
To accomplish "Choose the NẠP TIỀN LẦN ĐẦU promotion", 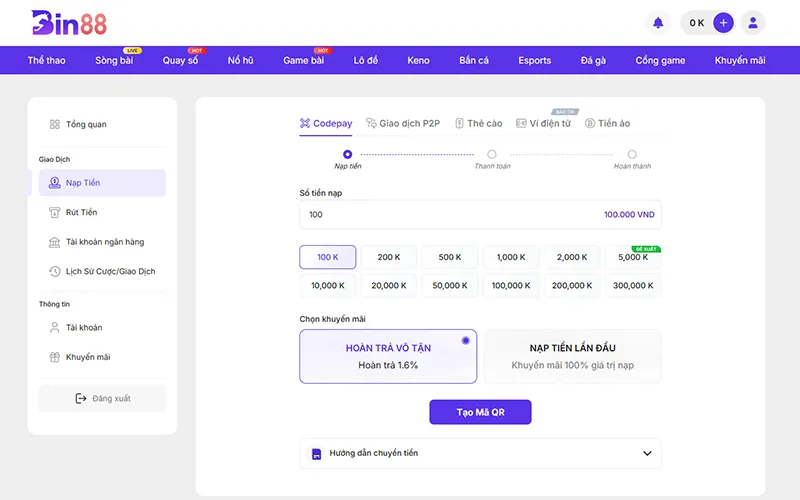I will click(572, 356).
